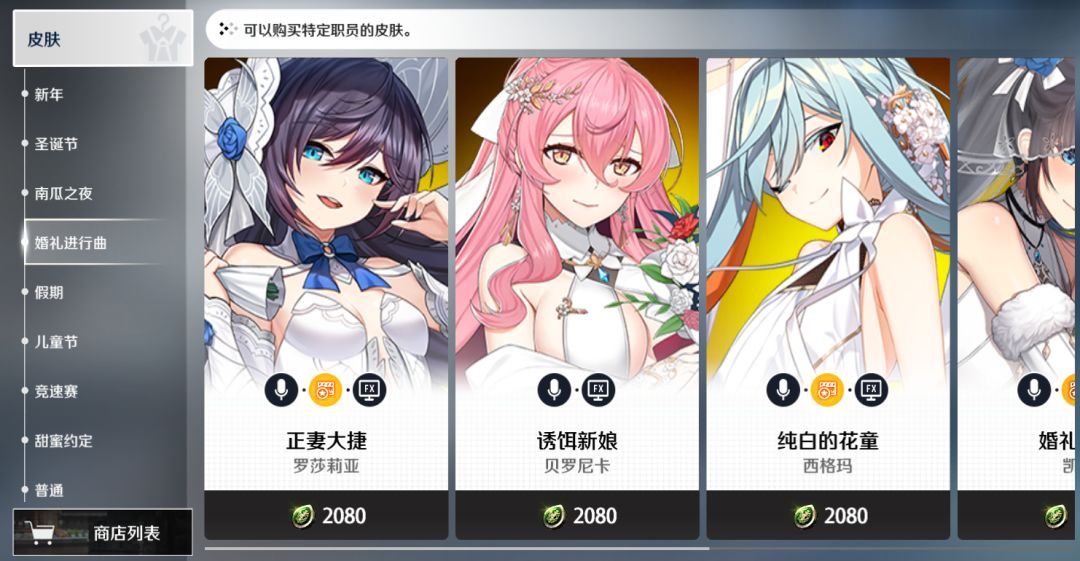Click the orange event icon on 正妻大捷 card
The height and width of the screenshot is (561, 1080).
tap(325, 390)
